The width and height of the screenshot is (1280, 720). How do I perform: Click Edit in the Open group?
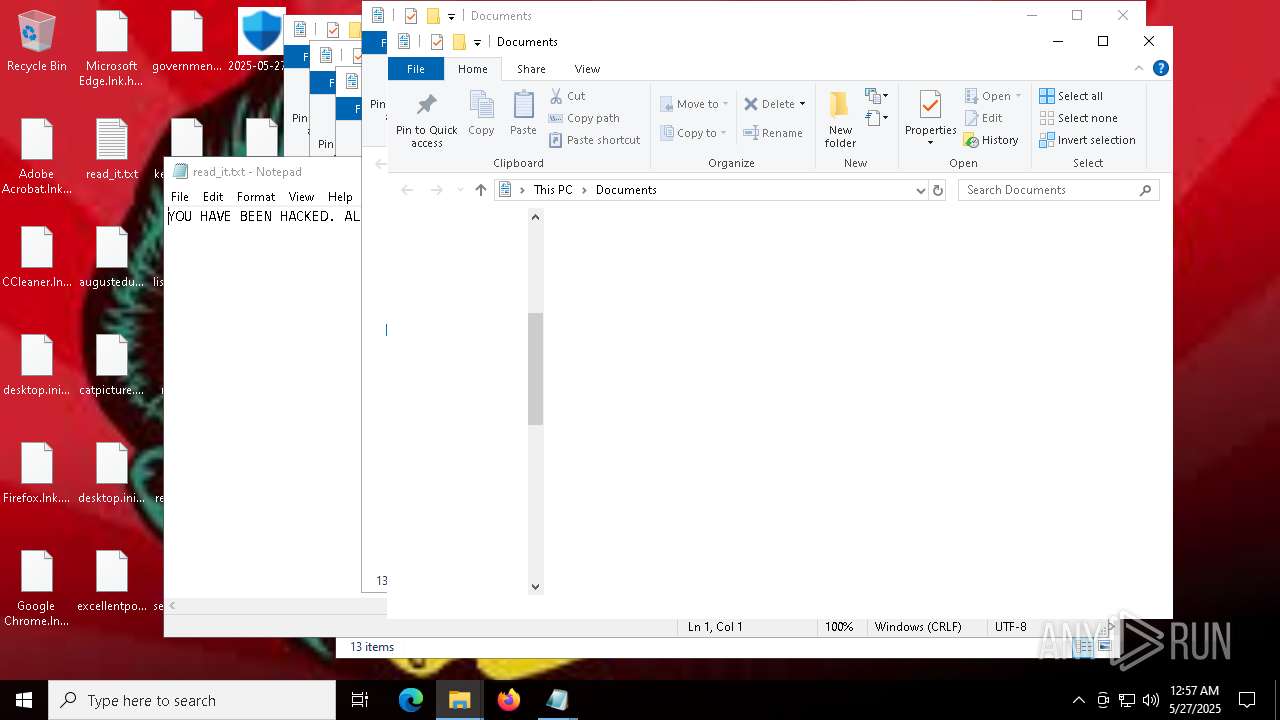[983, 118]
